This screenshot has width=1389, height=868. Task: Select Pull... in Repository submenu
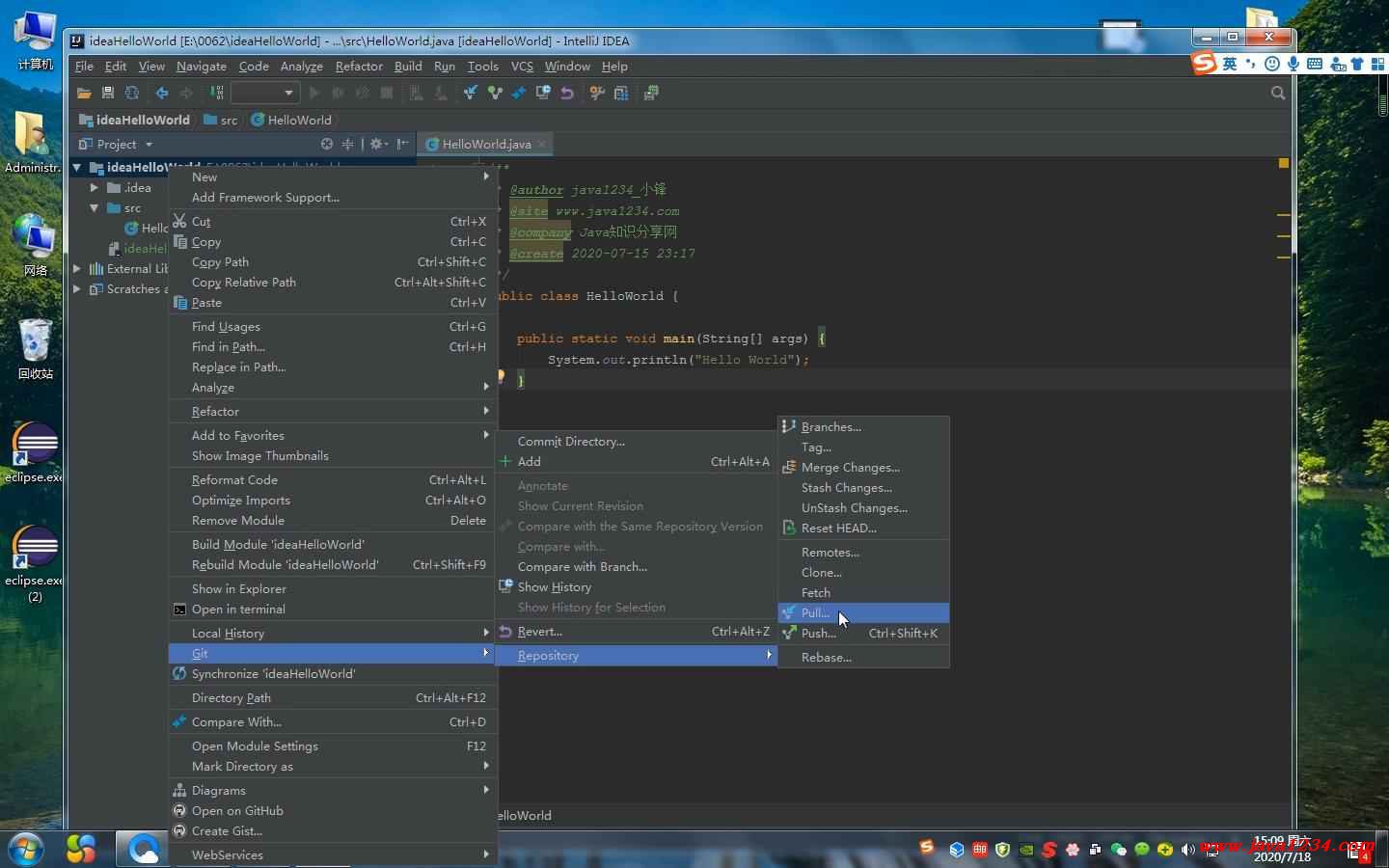(863, 612)
